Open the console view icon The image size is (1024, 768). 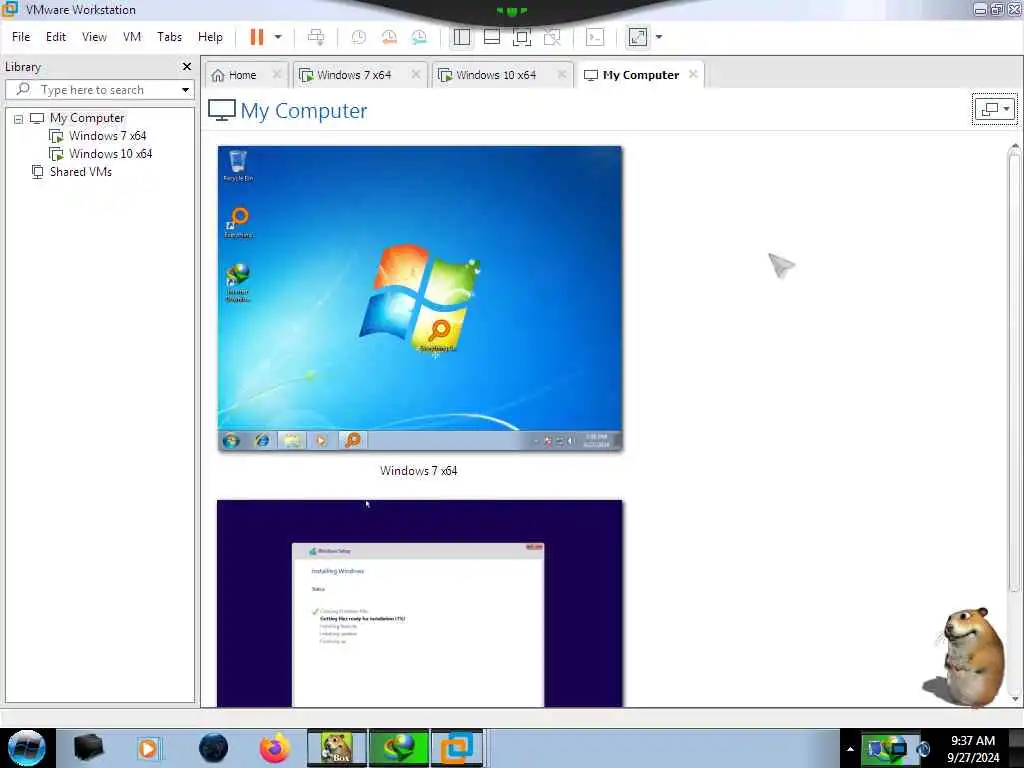click(x=594, y=37)
